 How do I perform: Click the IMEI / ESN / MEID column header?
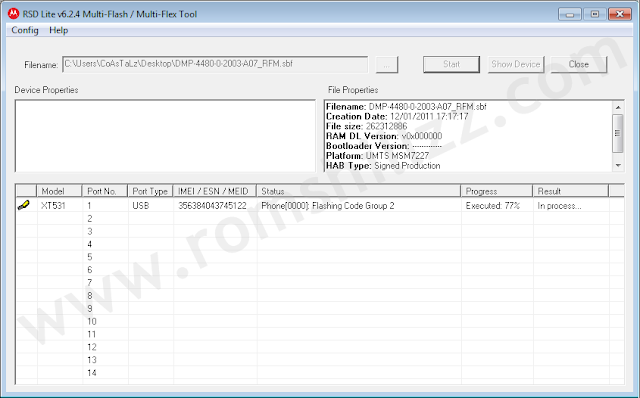tap(215, 191)
